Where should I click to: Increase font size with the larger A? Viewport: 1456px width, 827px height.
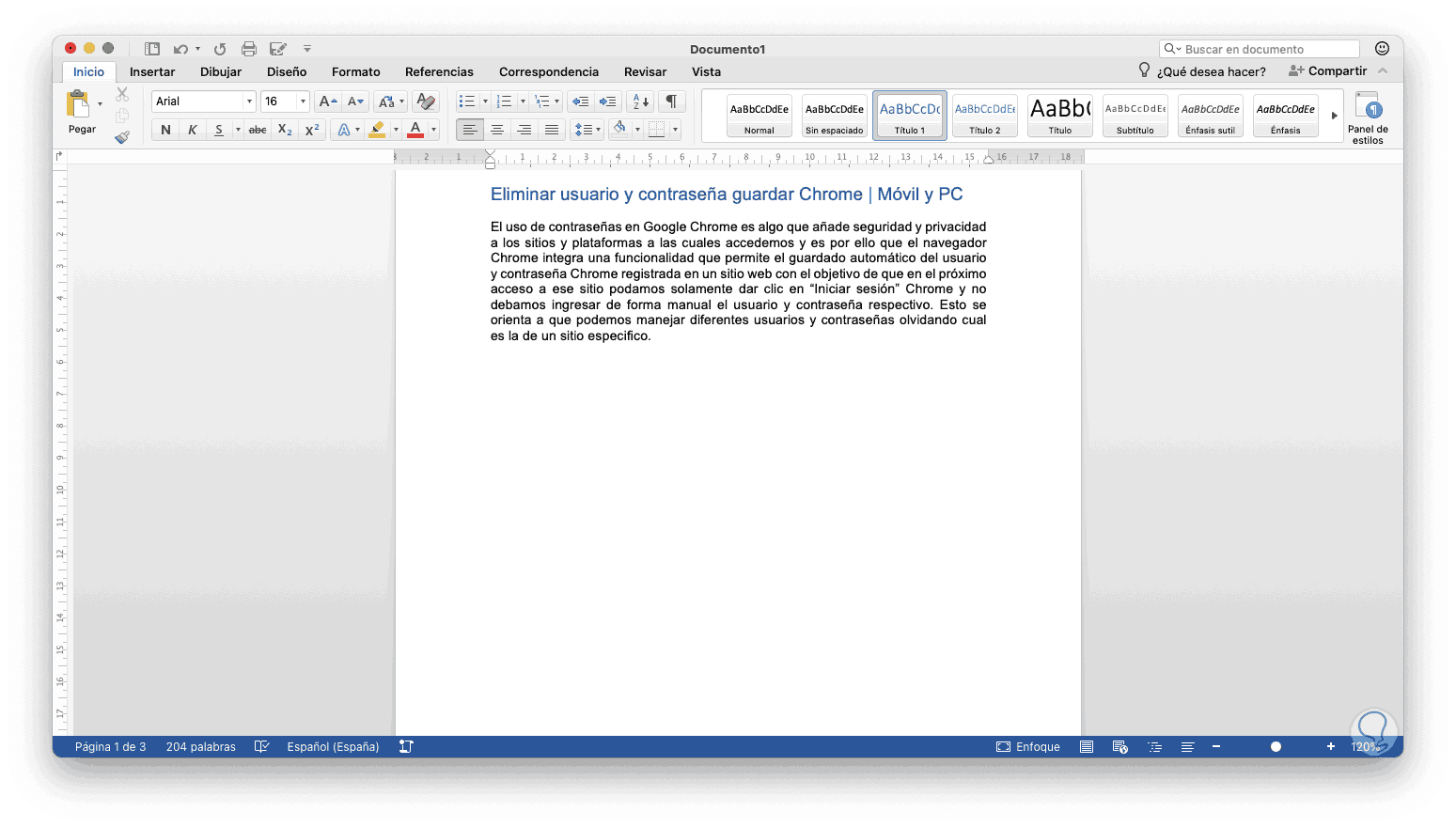(x=327, y=101)
